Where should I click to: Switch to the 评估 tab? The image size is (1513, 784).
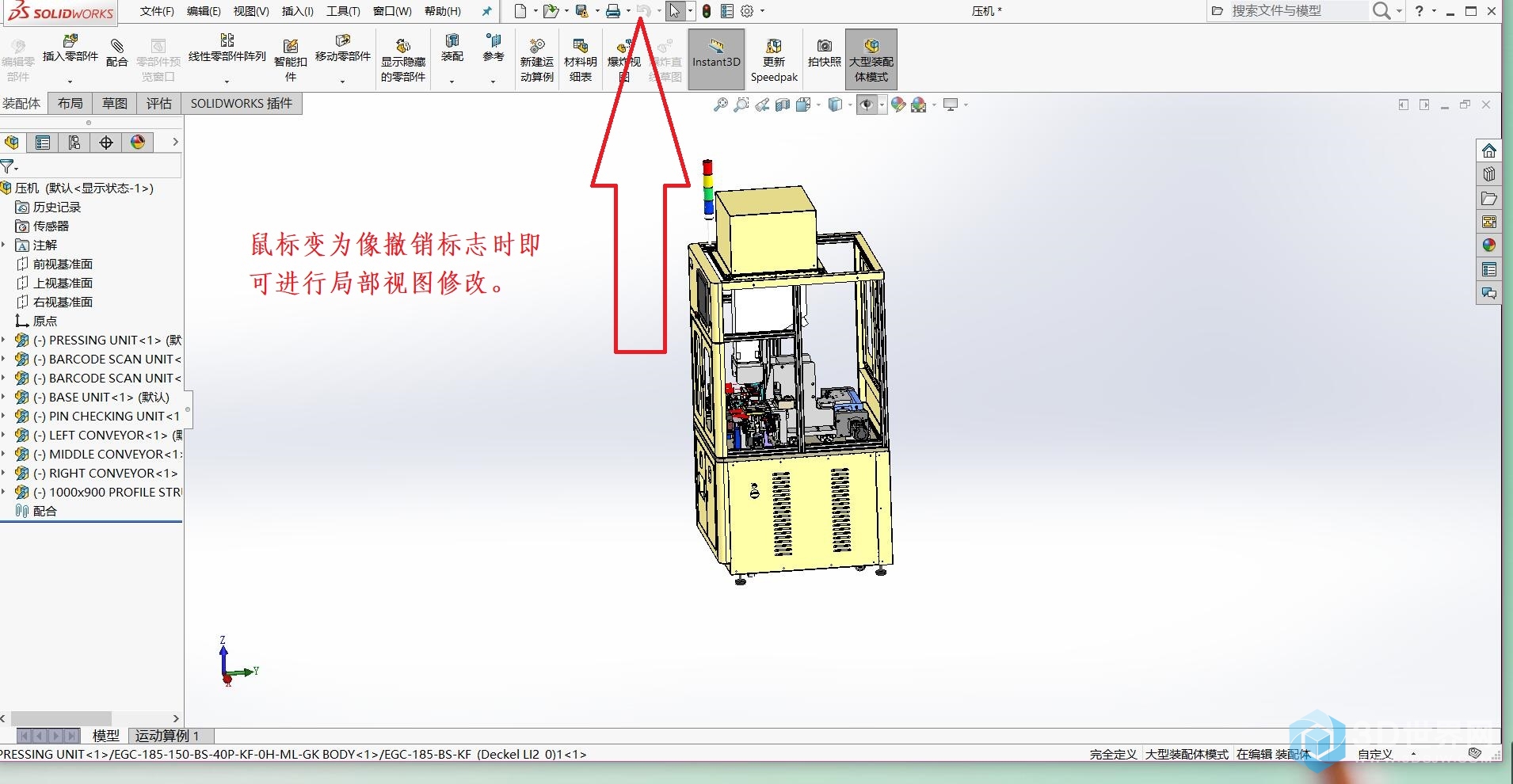coord(159,104)
